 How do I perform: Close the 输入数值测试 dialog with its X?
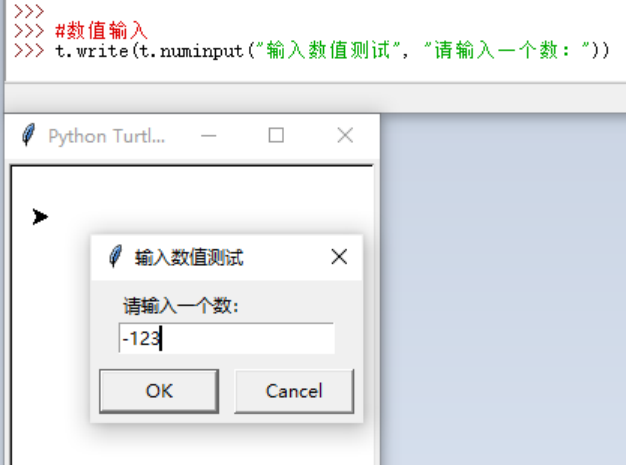coord(339,257)
